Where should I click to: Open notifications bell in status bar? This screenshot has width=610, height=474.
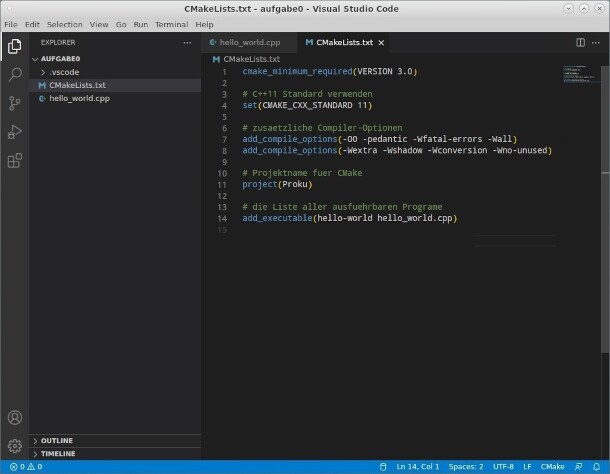coord(596,467)
